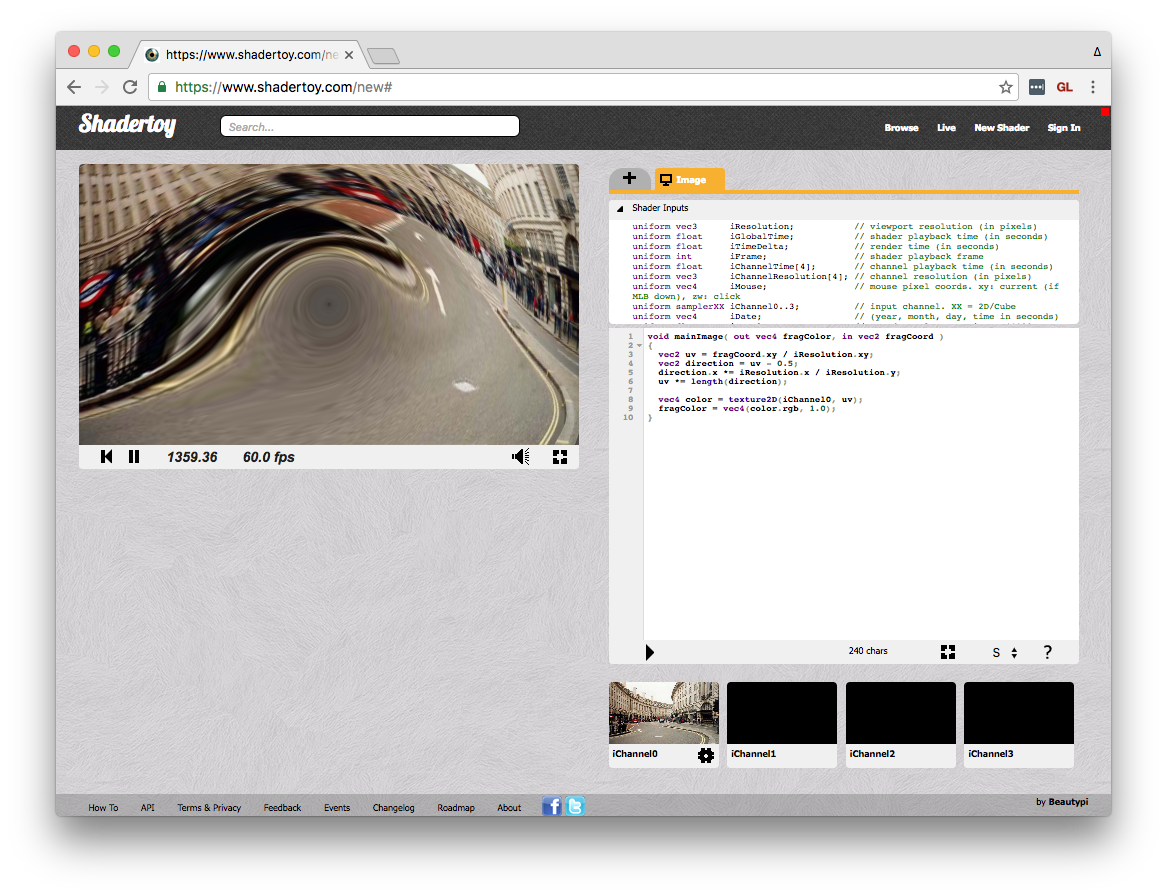This screenshot has width=1167, height=896.
Task: Open Chrome's three-dot menu
Action: coord(1093,87)
